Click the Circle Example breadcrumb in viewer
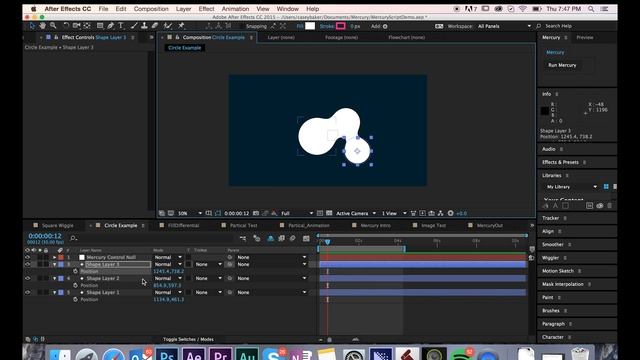 point(184,48)
